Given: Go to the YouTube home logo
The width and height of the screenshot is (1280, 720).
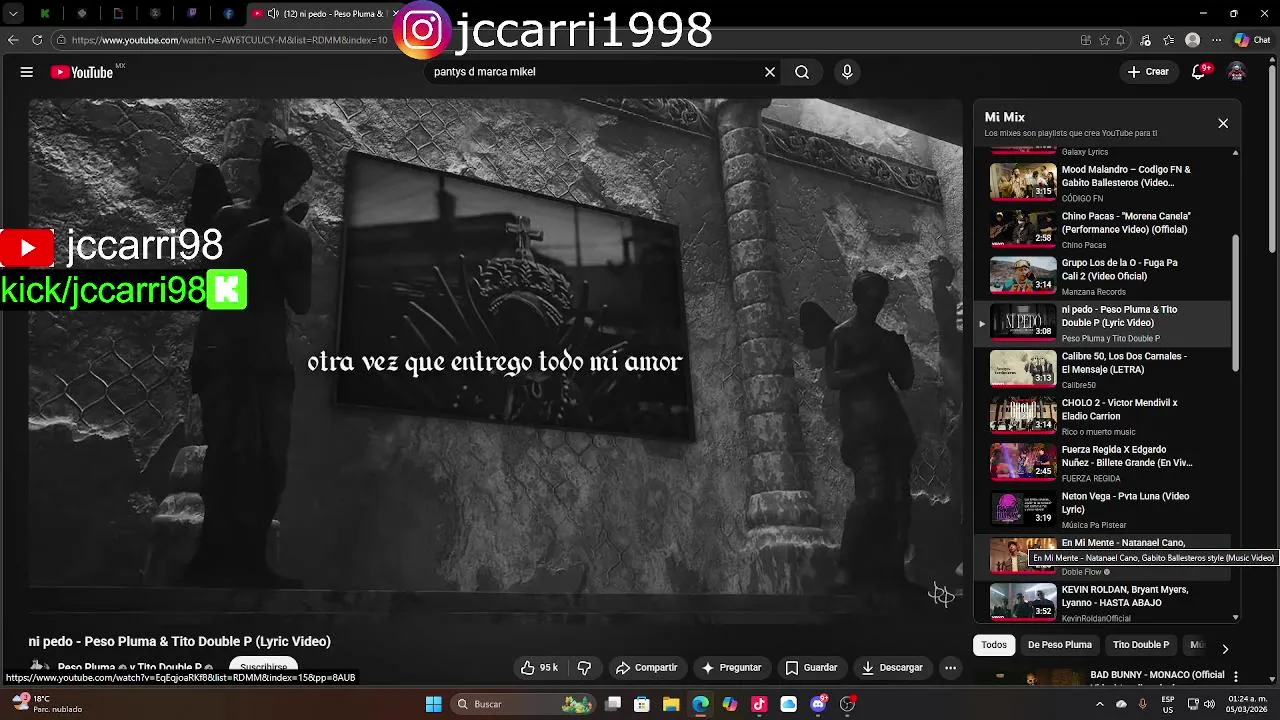Looking at the screenshot, I should tap(82, 72).
